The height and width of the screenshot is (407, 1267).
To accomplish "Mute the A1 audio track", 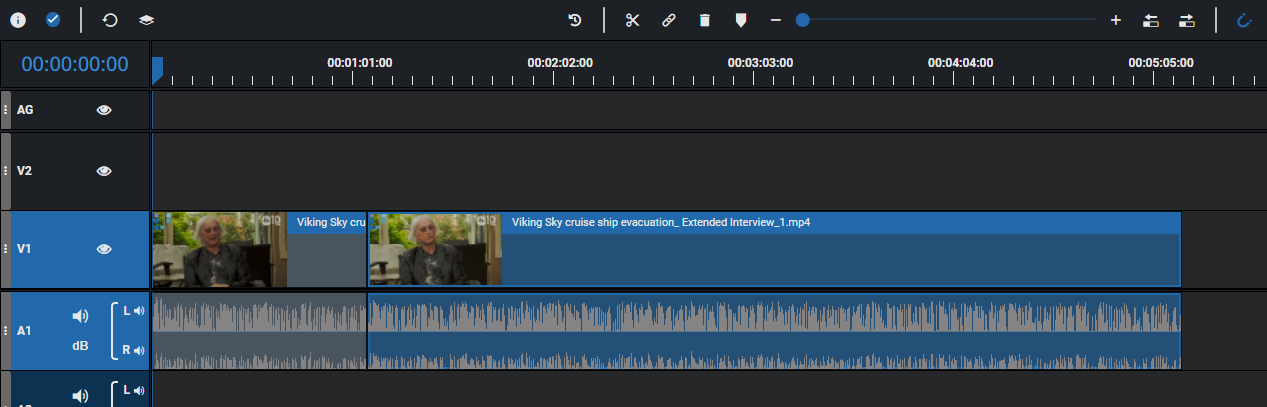I will pos(80,316).
